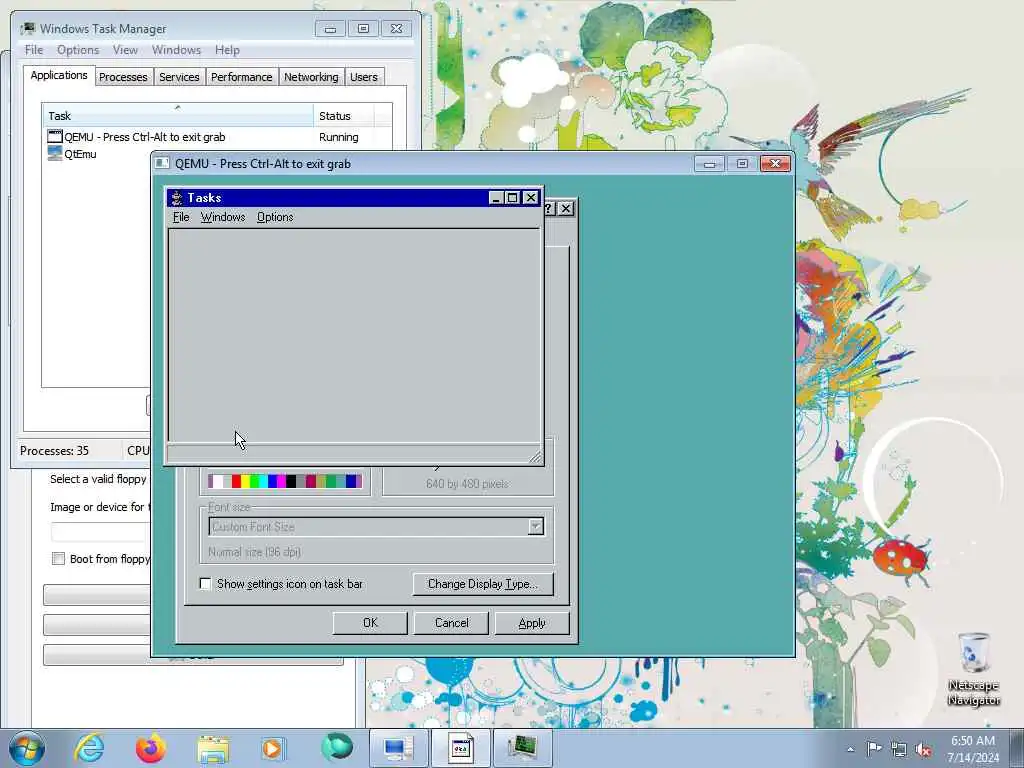Switch to the Networking tab

[311, 77]
